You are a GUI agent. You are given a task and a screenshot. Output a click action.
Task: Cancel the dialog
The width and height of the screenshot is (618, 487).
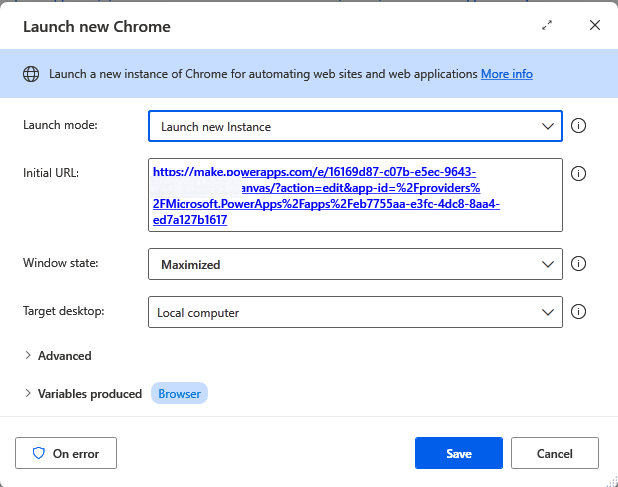coord(555,453)
